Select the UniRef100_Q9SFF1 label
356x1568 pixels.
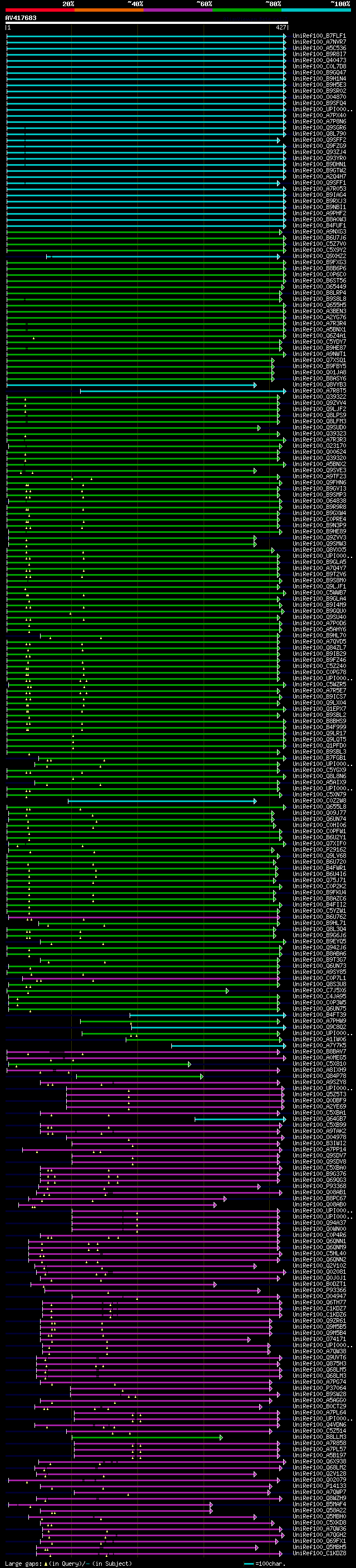(319, 182)
